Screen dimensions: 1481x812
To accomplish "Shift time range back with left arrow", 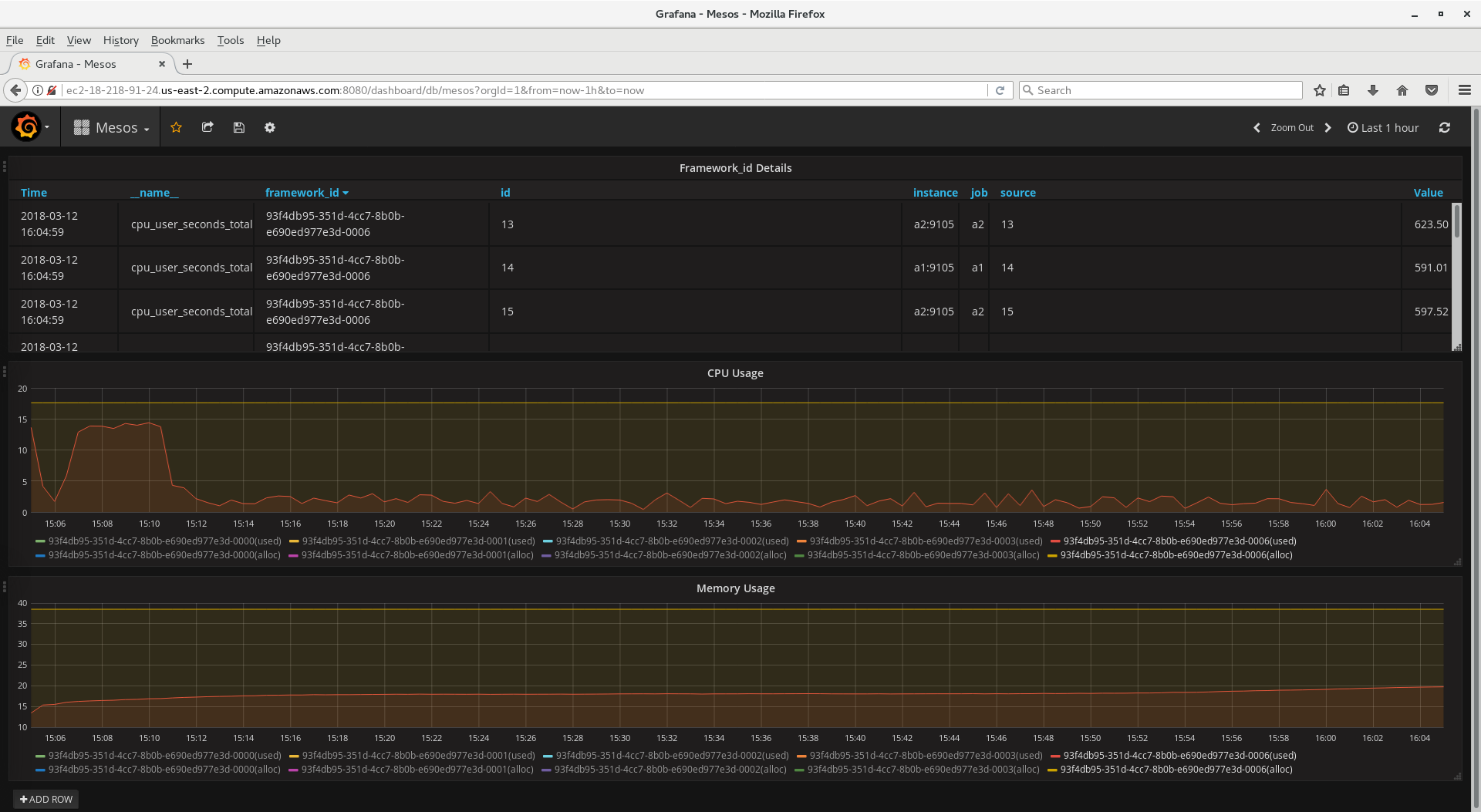I will click(1257, 128).
